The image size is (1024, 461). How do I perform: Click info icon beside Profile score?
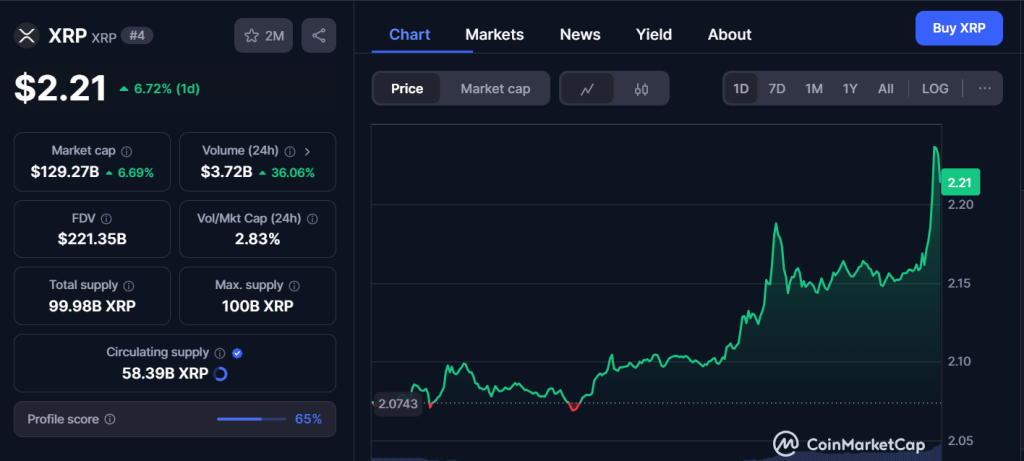point(110,419)
